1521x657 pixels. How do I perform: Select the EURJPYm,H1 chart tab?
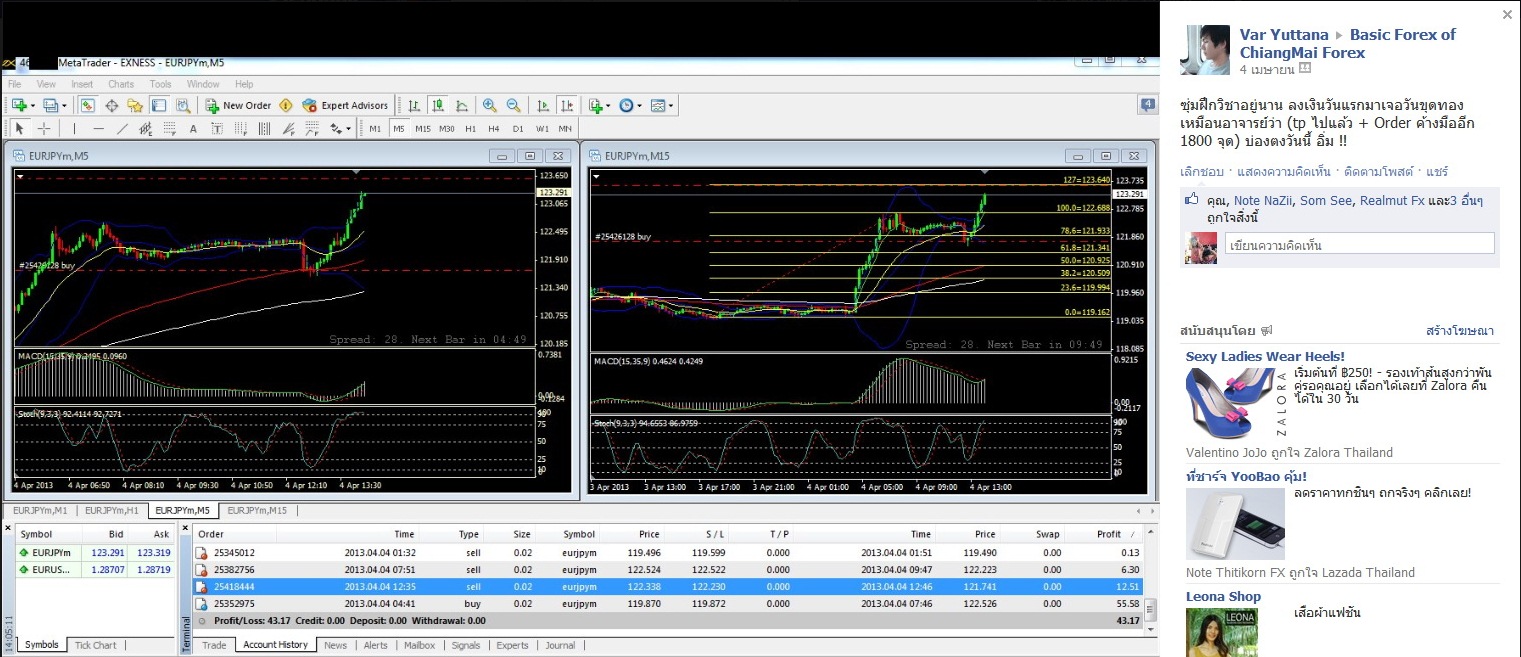click(x=111, y=510)
